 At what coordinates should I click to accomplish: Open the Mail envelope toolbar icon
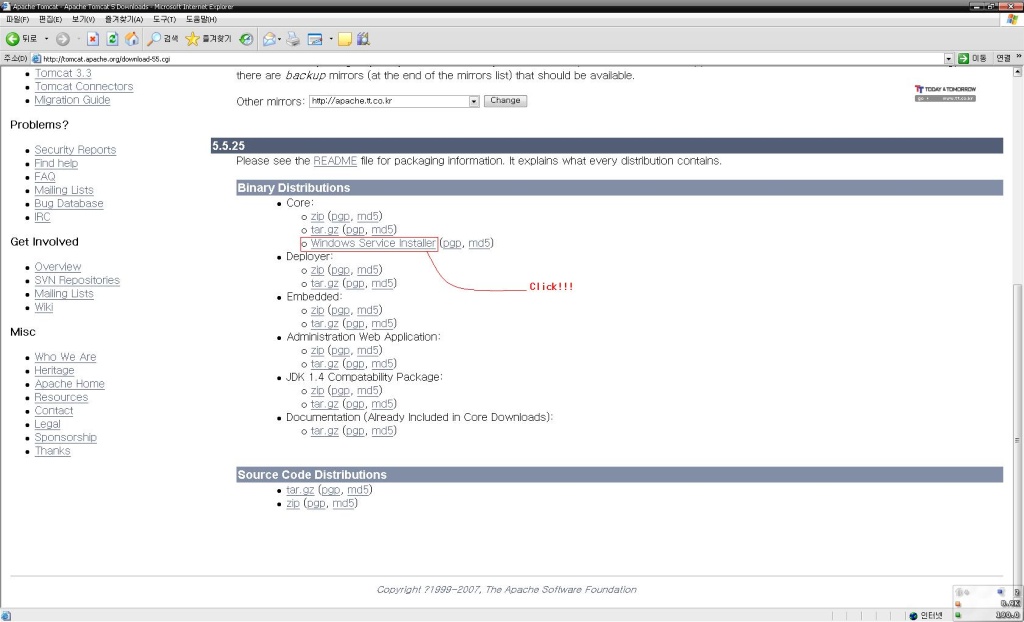[268, 39]
